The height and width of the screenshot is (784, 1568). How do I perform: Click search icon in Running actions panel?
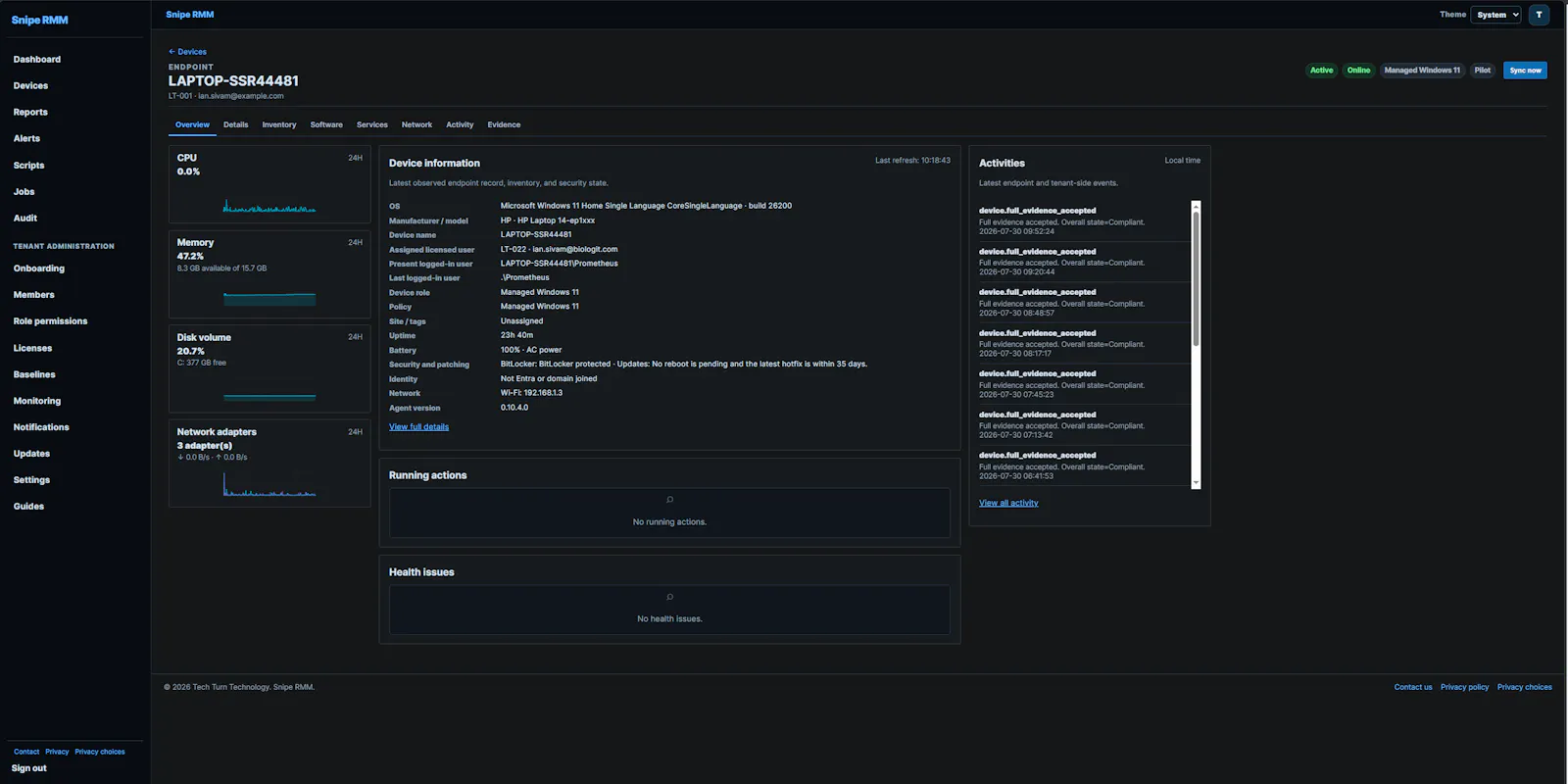pyautogui.click(x=669, y=500)
